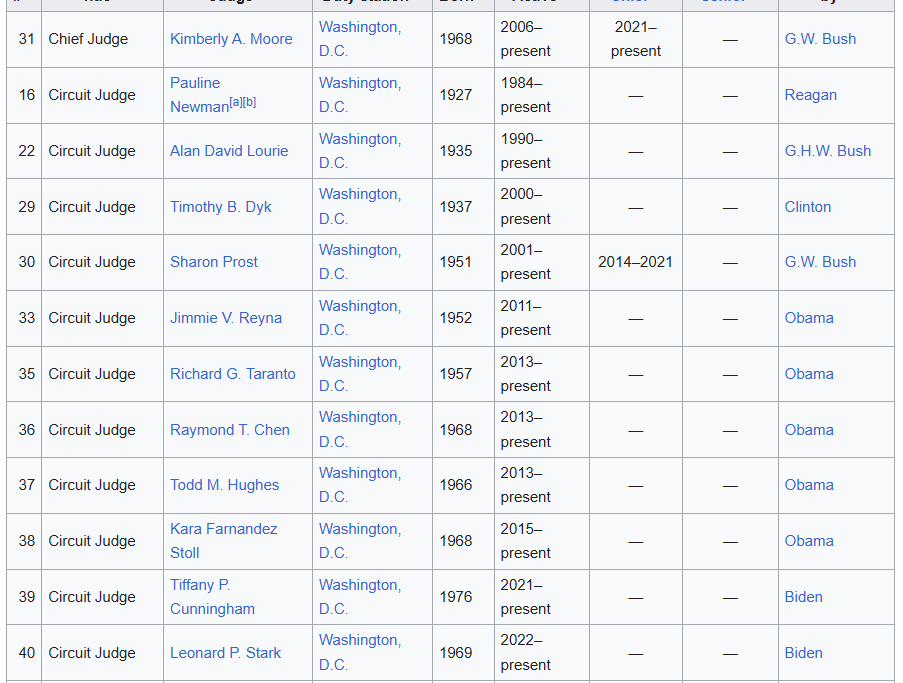Open the Pauline Newman judge link
This screenshot has width=903, height=683.
(x=199, y=95)
